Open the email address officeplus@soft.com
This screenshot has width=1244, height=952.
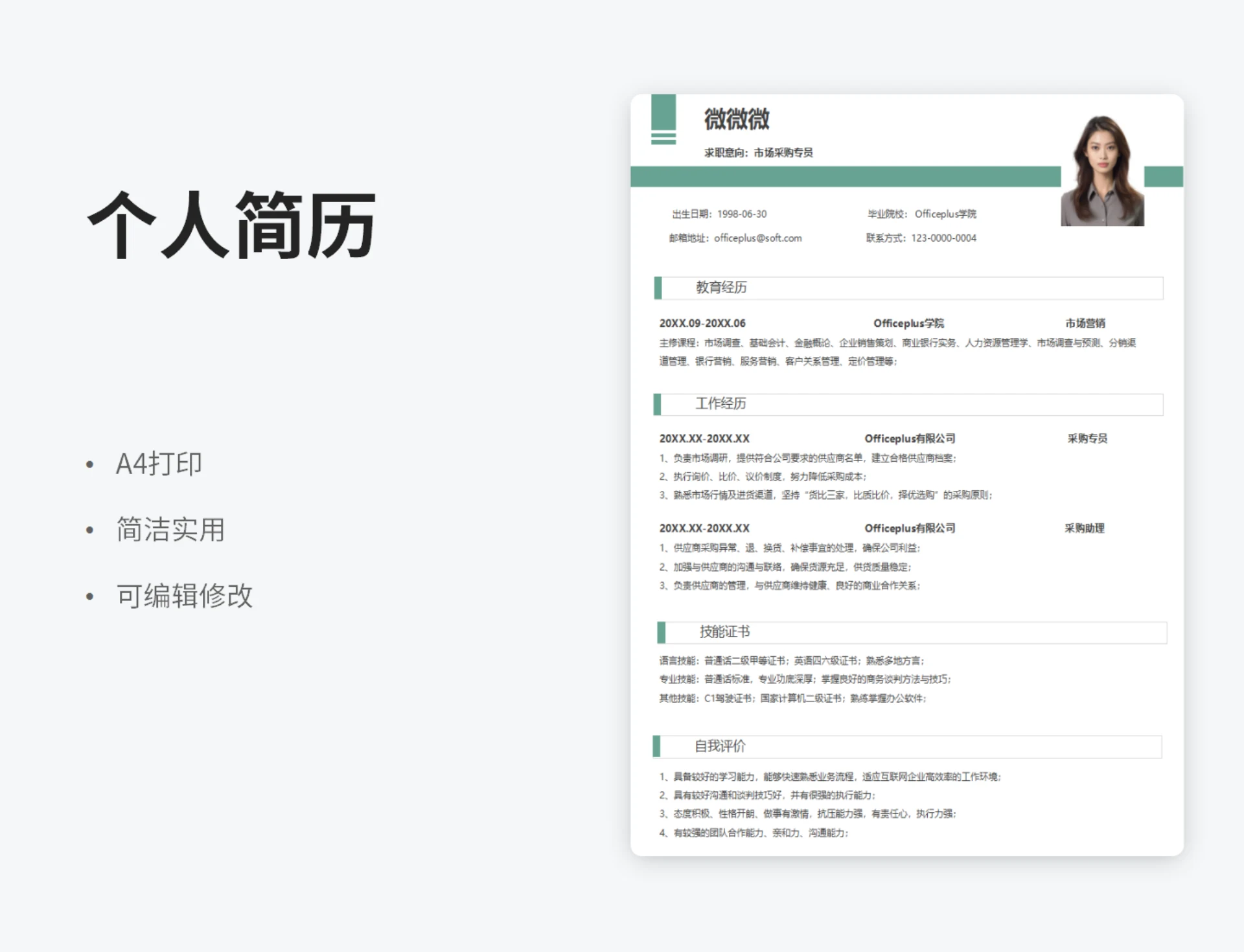coord(757,238)
